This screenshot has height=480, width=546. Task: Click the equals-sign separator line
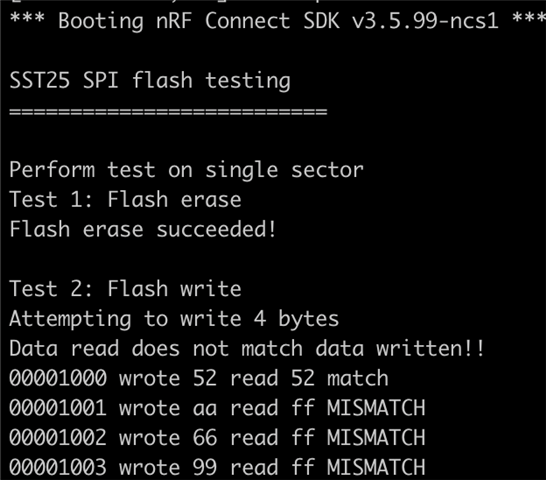[168, 111]
